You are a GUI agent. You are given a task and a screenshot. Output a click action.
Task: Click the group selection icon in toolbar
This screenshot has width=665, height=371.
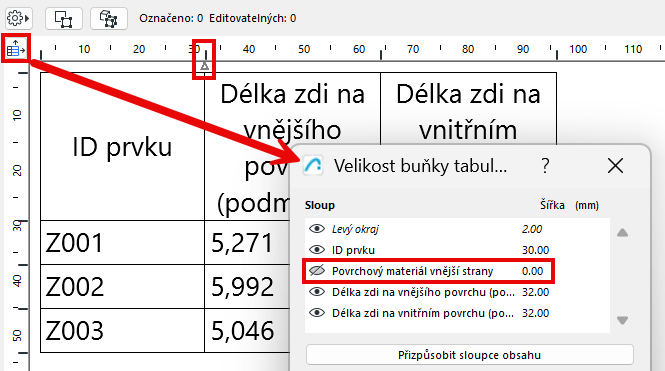coord(109,19)
